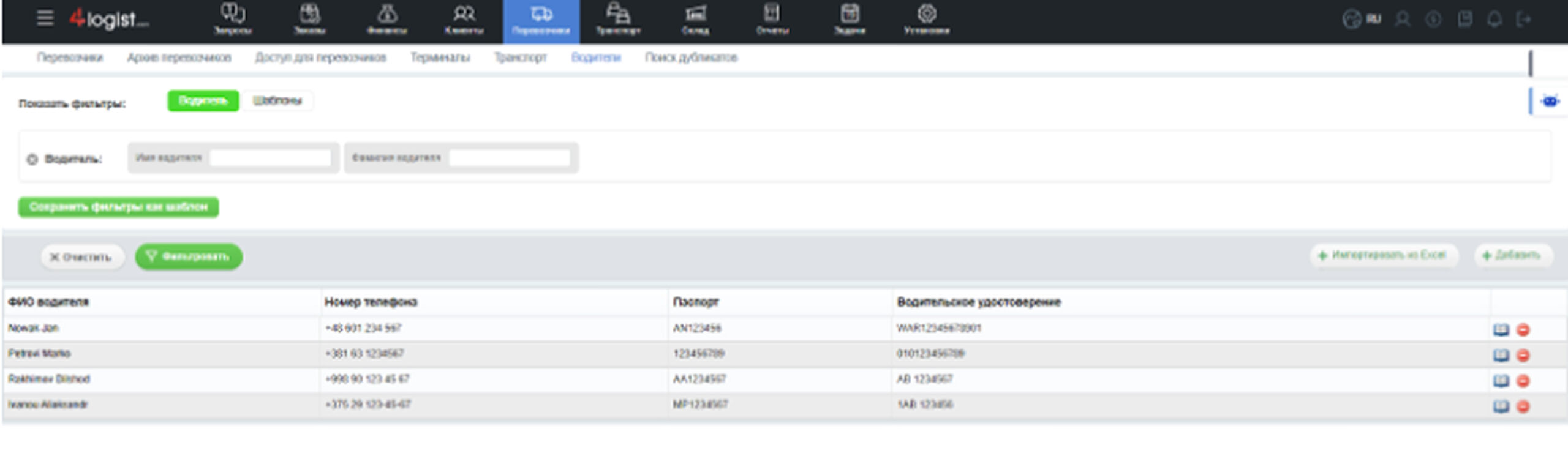The height and width of the screenshot is (456, 1568).
Task: Remove the Водитель filter with its circle icon
Action: 32,160
